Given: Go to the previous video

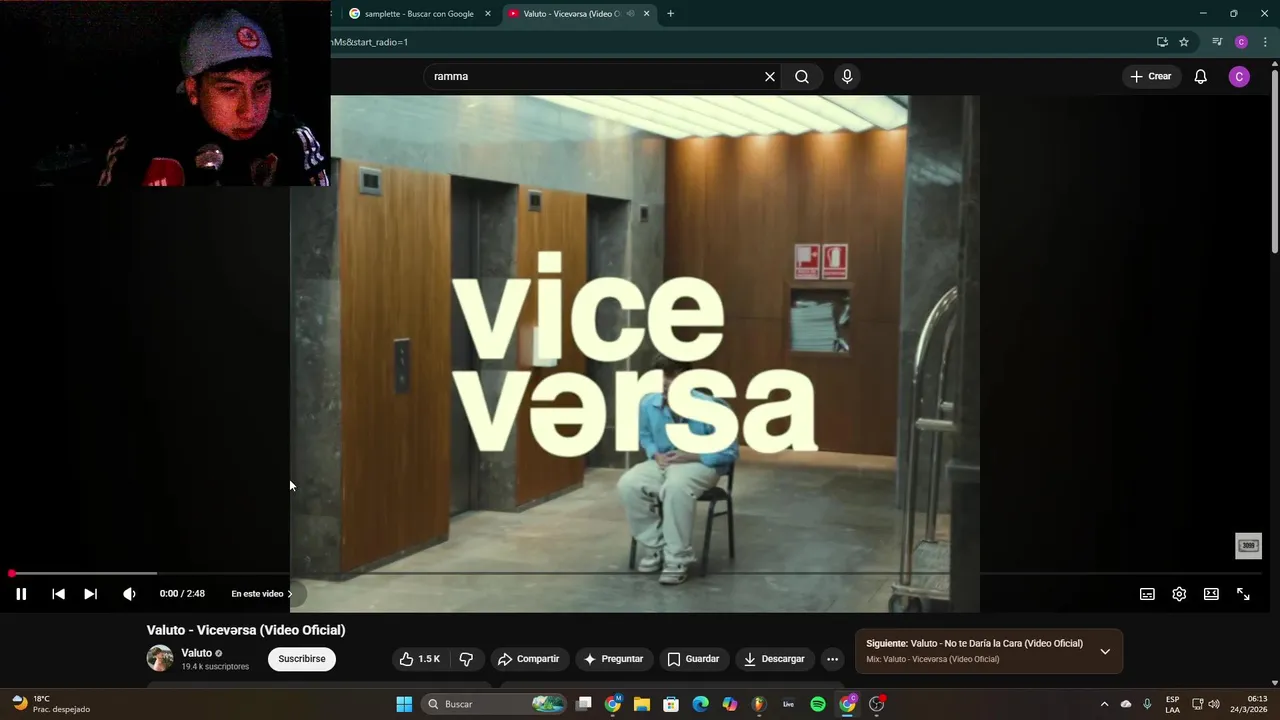Looking at the screenshot, I should [58, 594].
